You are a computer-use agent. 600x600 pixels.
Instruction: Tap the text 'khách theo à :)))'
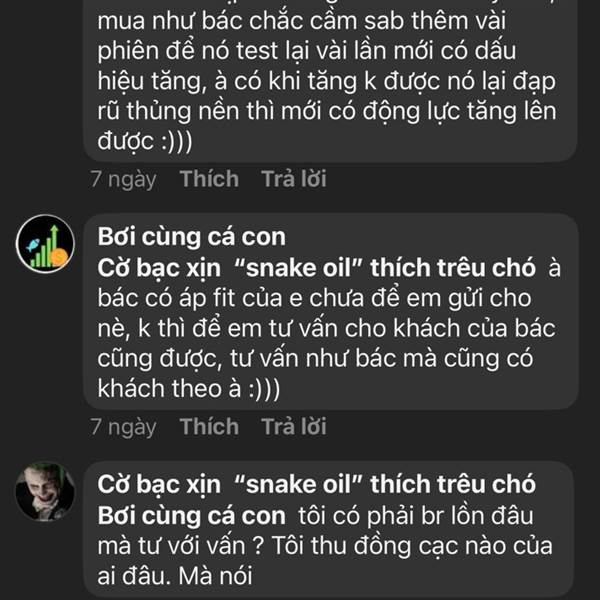click(x=189, y=389)
